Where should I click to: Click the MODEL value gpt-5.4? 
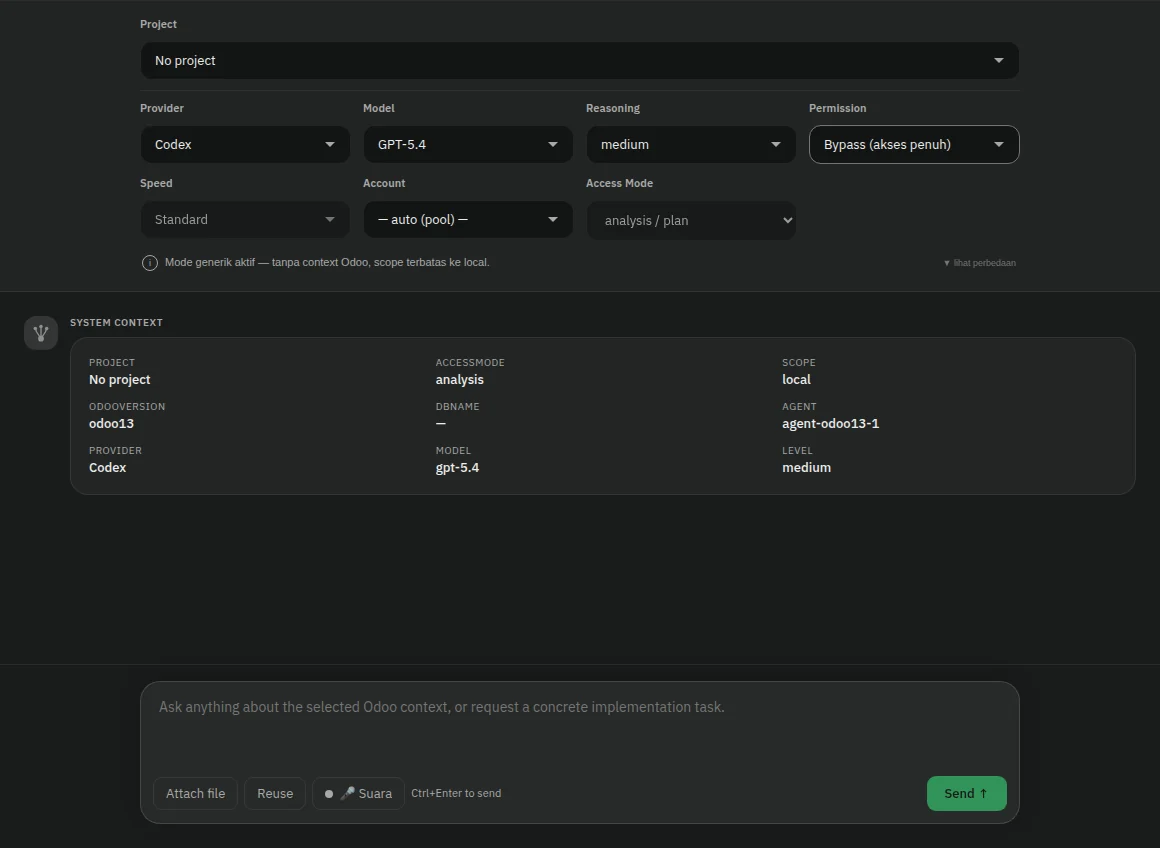coord(457,468)
